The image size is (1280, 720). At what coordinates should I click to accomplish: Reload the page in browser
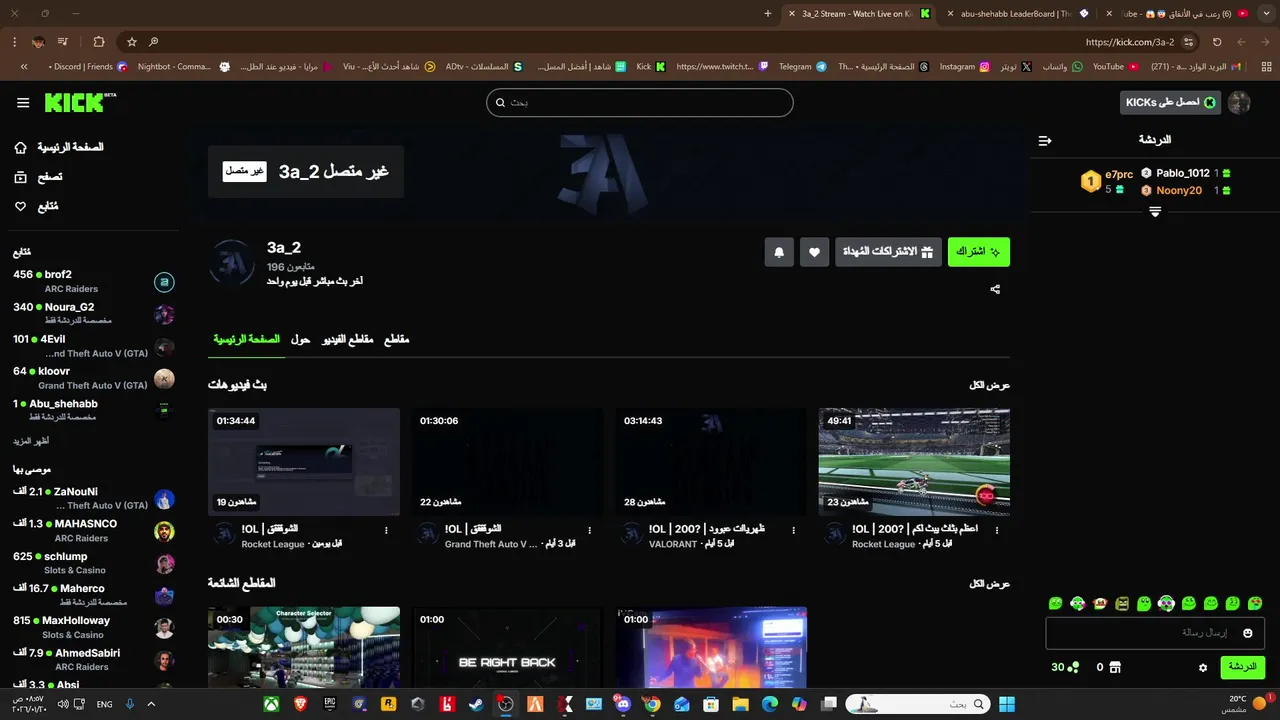point(1217,42)
